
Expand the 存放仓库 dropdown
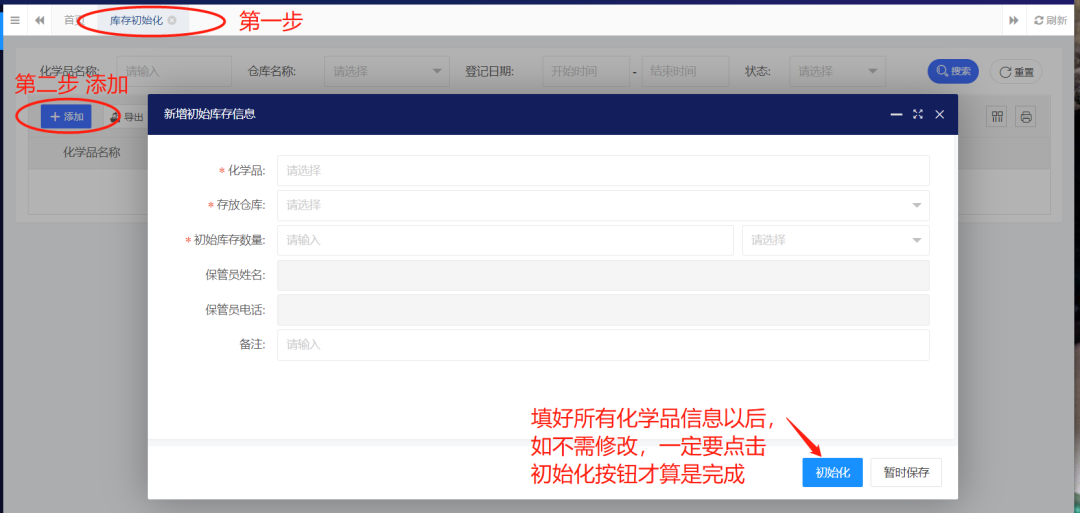click(603, 205)
